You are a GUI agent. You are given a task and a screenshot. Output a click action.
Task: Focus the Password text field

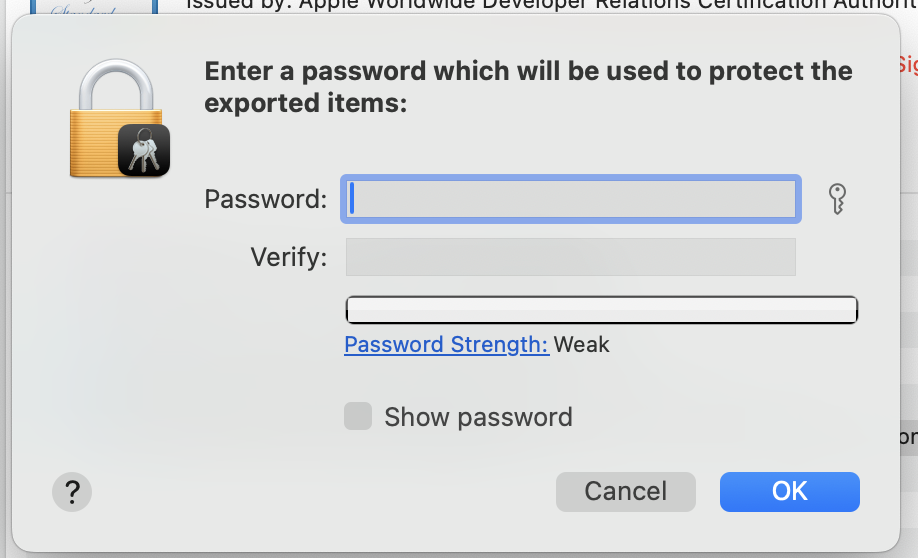coord(571,199)
